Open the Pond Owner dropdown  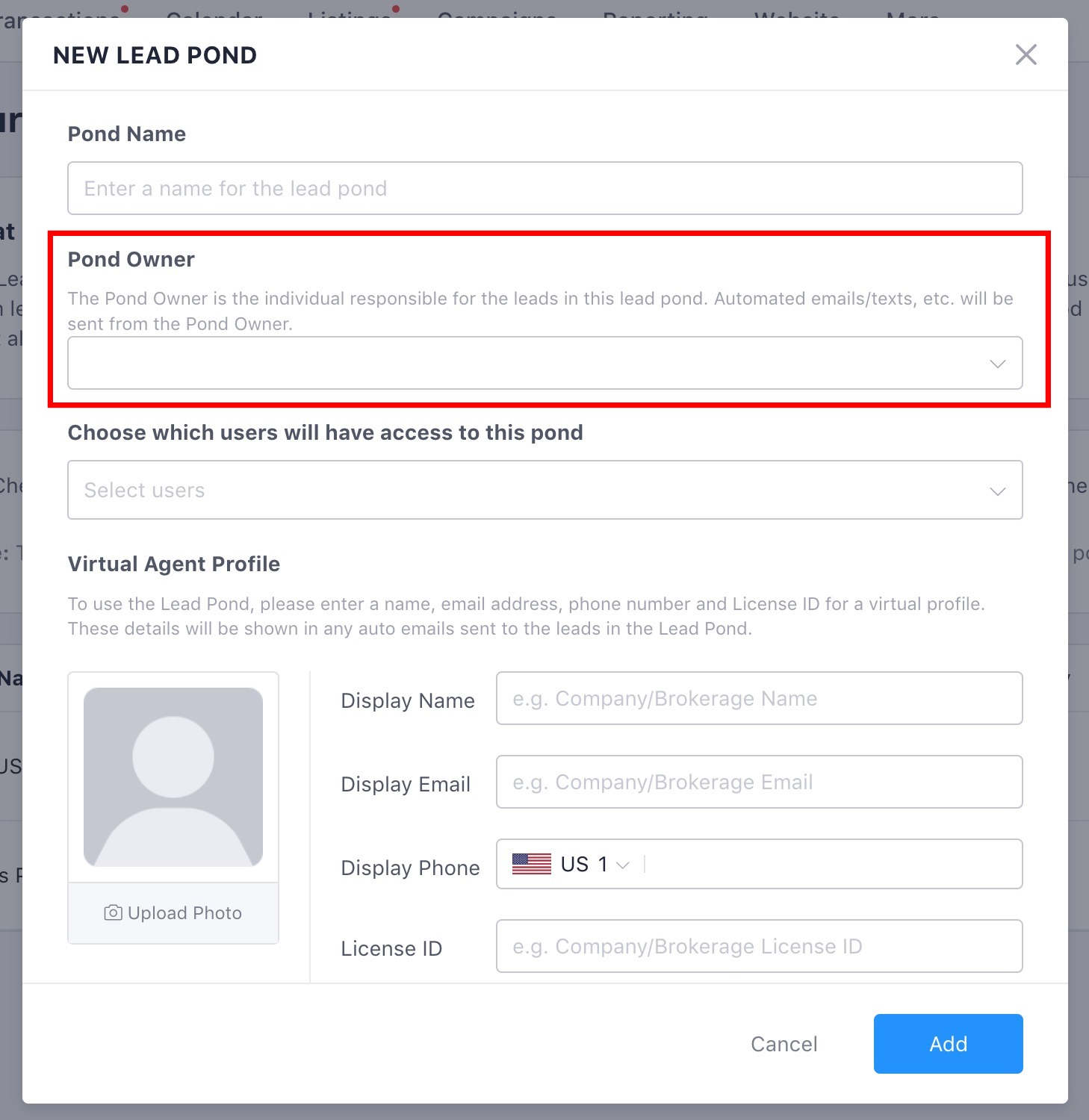(x=544, y=363)
